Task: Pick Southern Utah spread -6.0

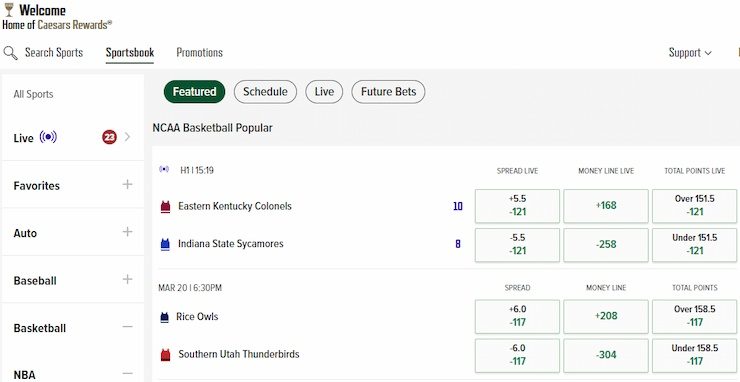Action: 517,355
